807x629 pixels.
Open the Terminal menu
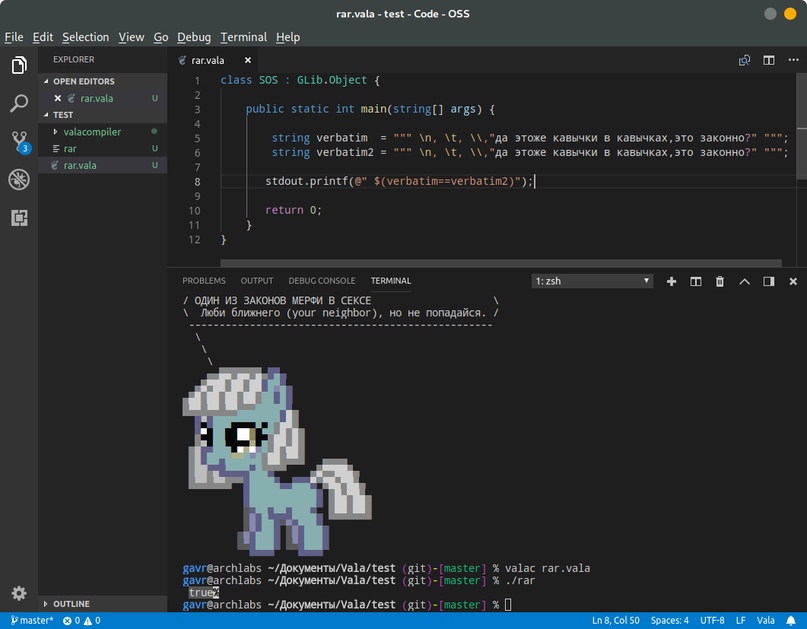click(243, 37)
